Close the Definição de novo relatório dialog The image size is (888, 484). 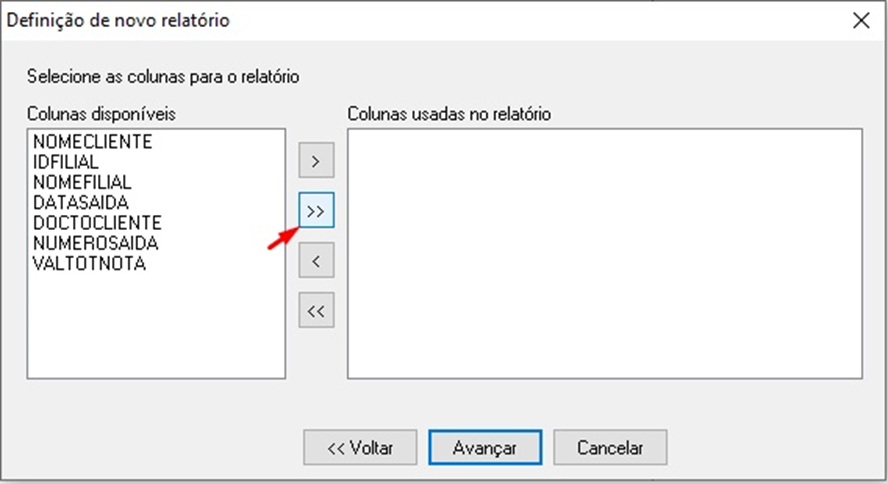tap(858, 20)
